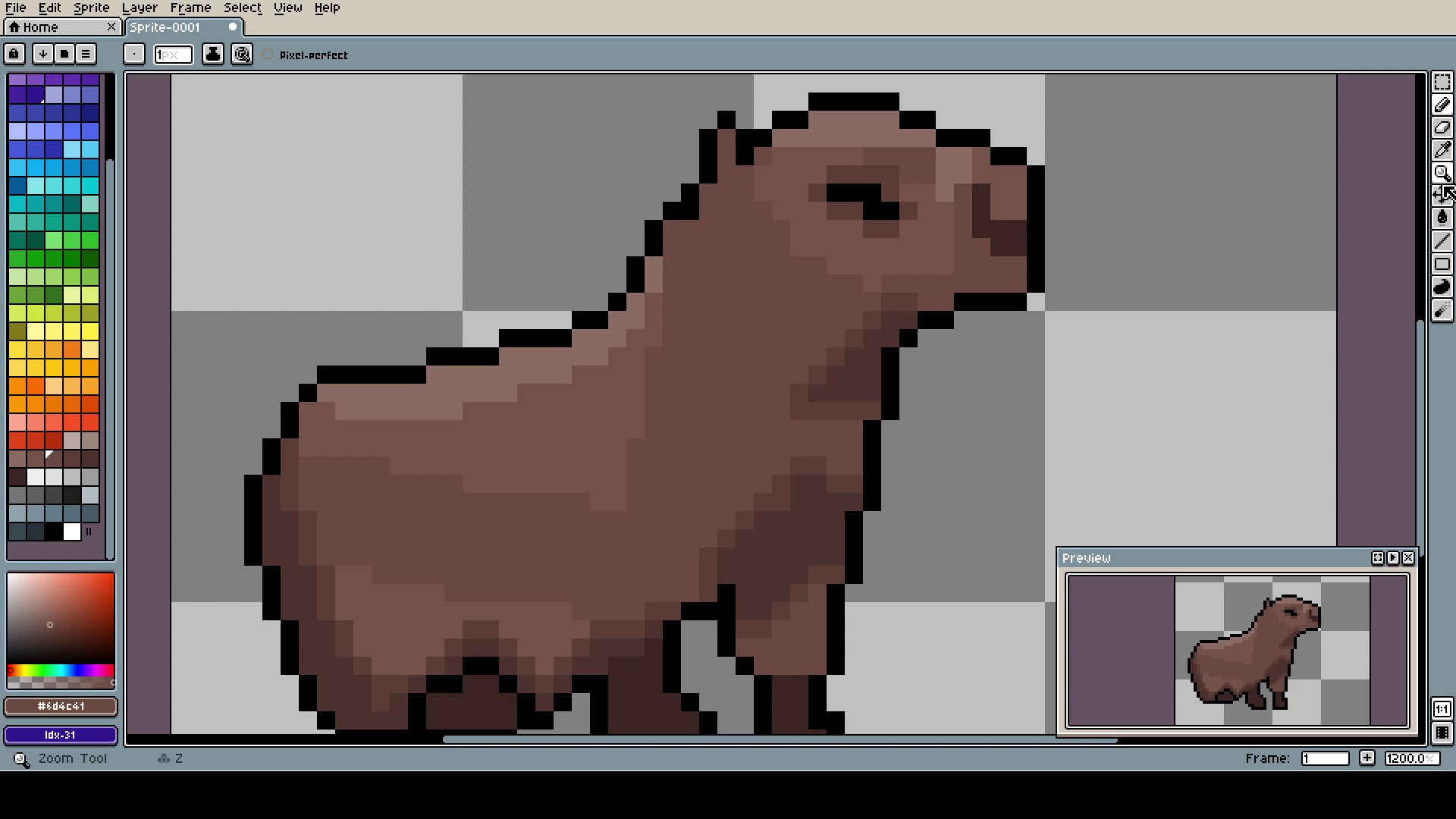Click the sort palette arrow button
The image size is (1456, 819).
(x=43, y=54)
